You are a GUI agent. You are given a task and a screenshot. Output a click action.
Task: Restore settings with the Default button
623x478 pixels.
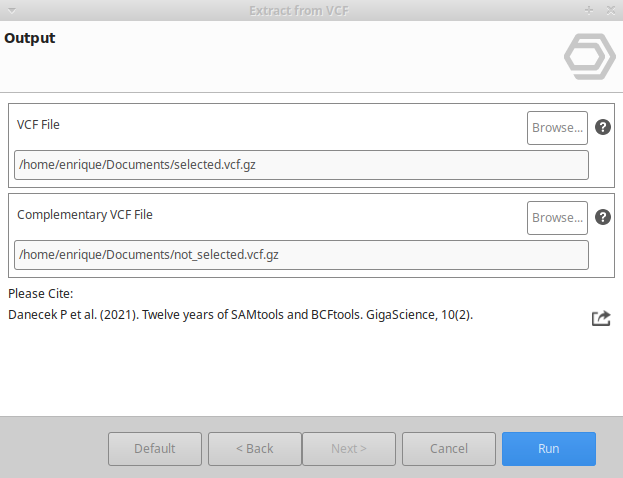(x=155, y=448)
